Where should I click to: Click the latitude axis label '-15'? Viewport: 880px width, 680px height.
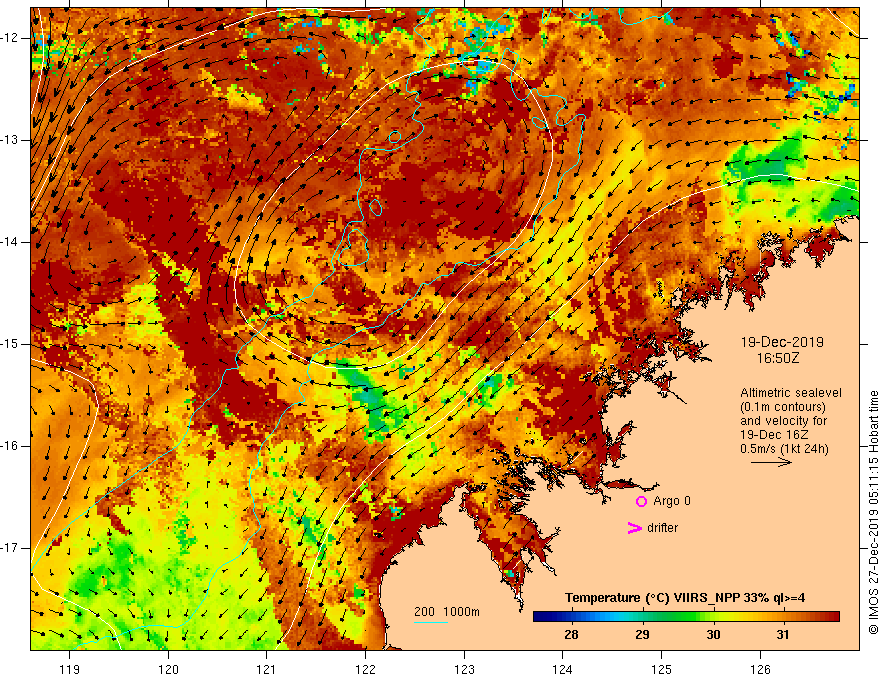point(10,344)
